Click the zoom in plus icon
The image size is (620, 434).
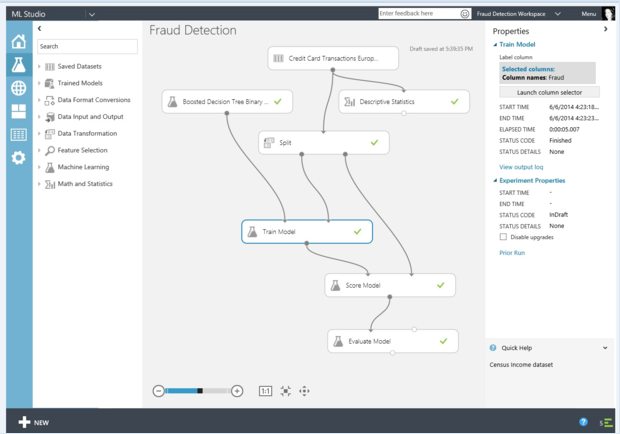tap(237, 391)
